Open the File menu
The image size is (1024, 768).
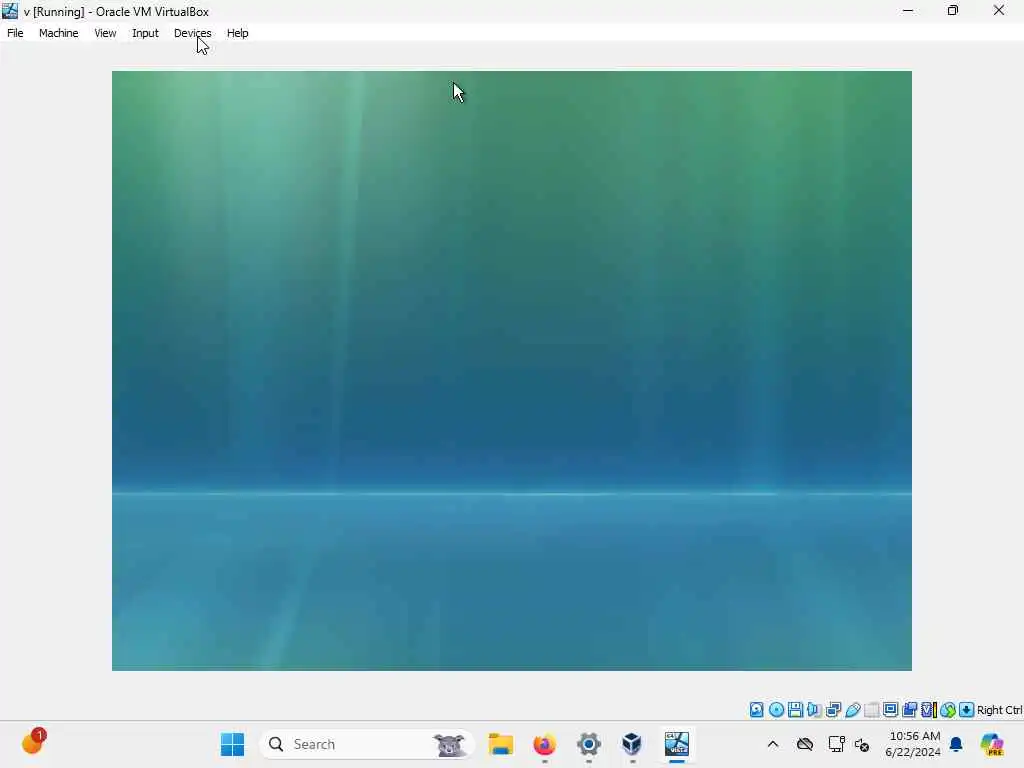coord(15,33)
